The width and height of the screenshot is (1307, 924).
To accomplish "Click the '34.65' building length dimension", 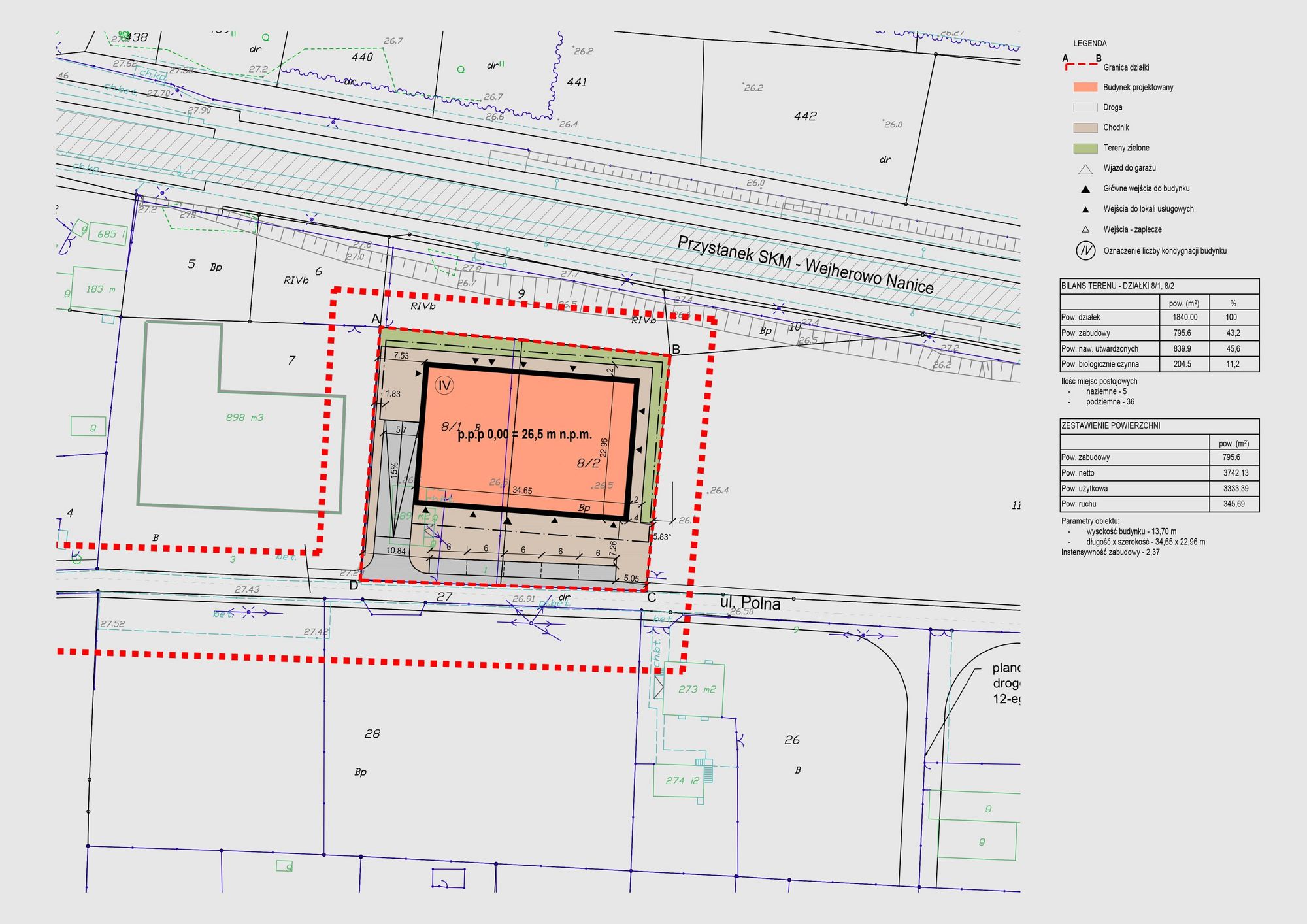I will [522, 491].
